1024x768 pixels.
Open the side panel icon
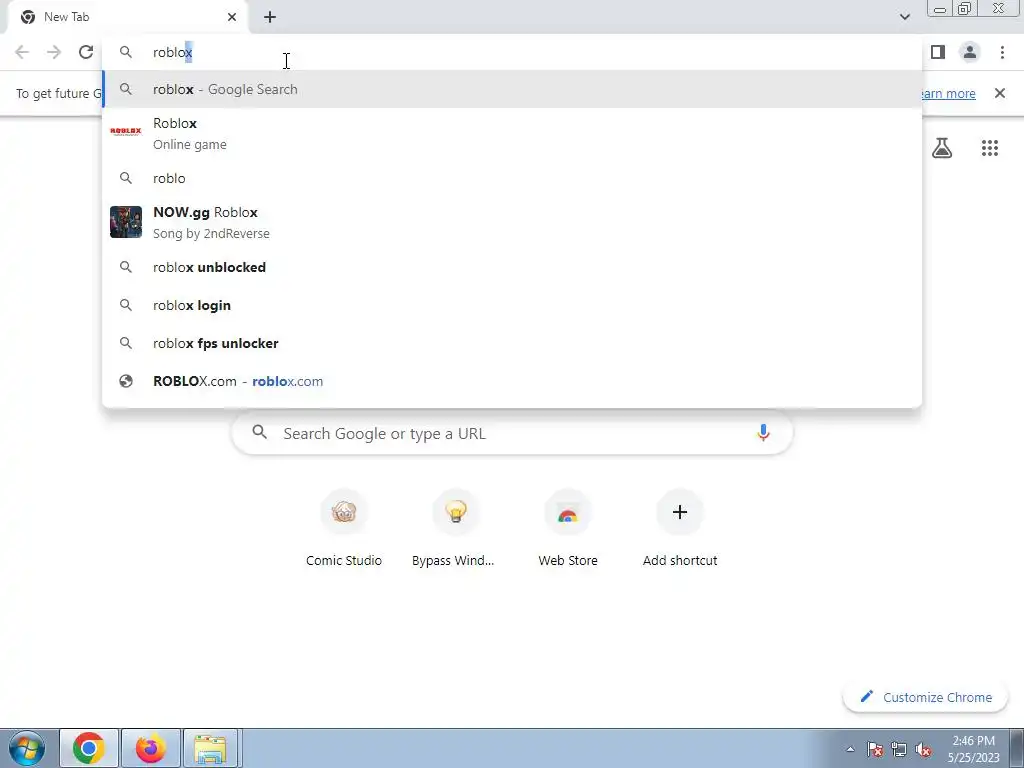click(x=938, y=52)
